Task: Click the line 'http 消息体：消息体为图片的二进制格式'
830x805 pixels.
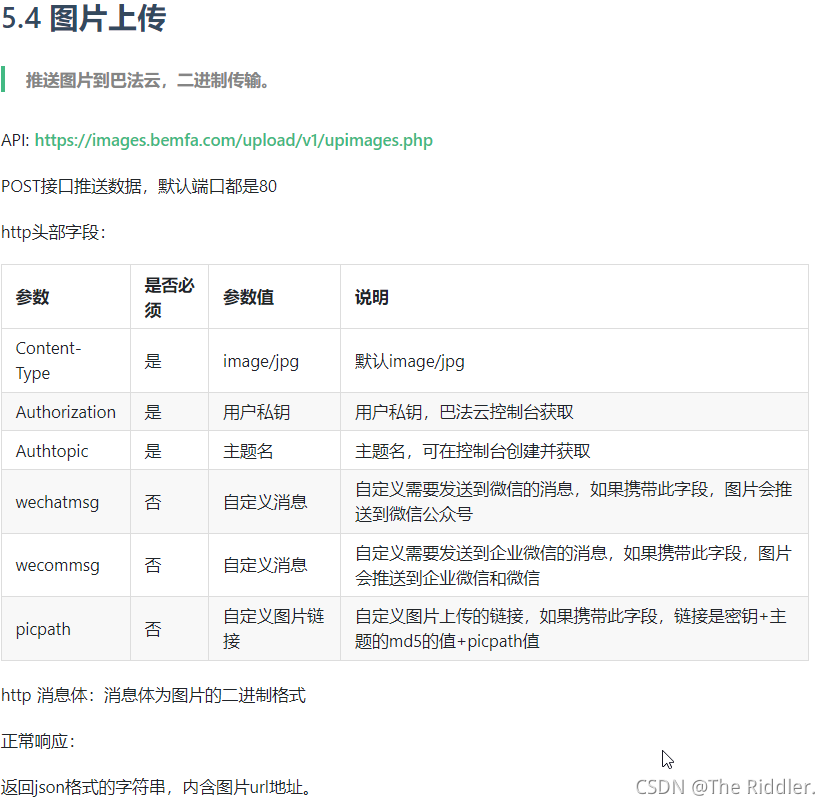Action: click(154, 695)
